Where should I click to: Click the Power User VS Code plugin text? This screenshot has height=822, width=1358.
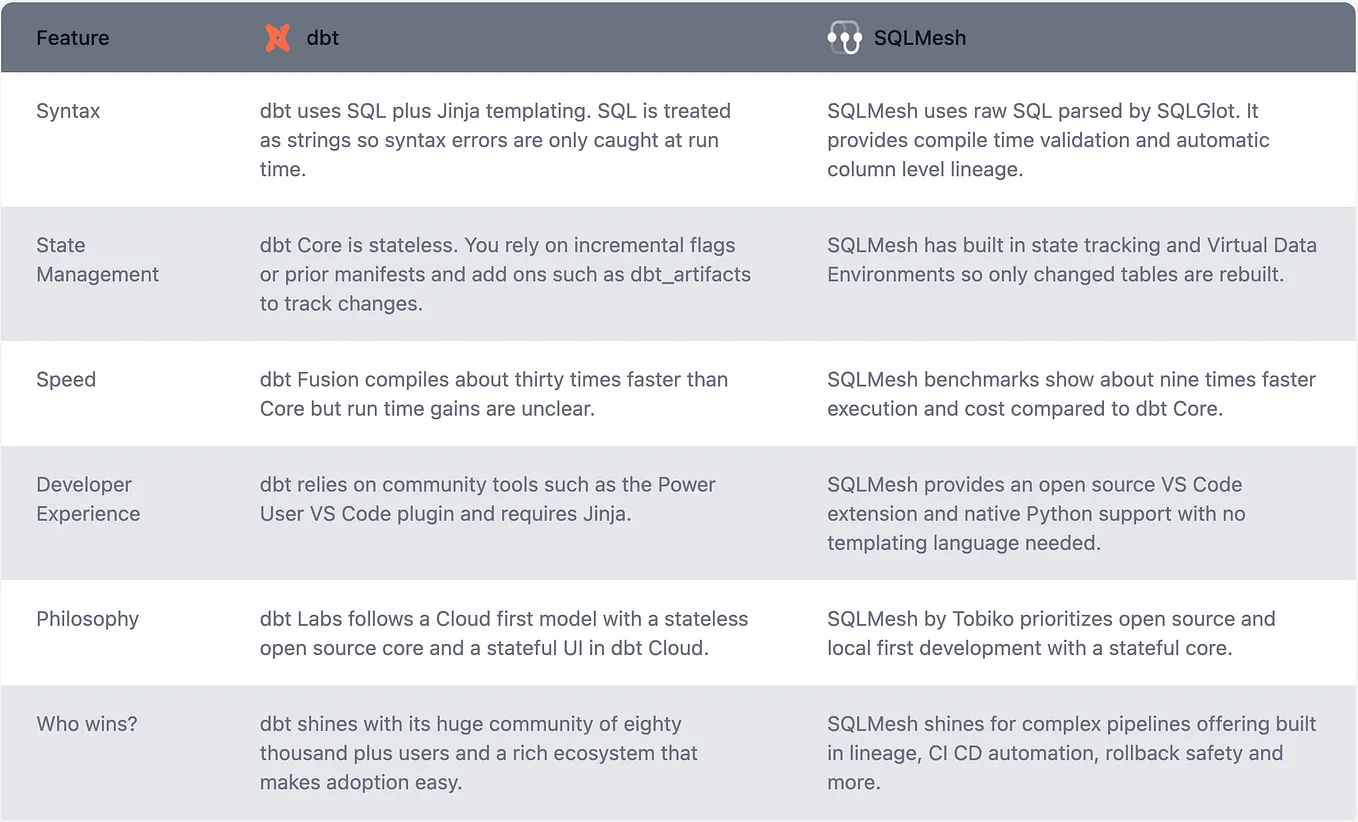[x=487, y=499]
